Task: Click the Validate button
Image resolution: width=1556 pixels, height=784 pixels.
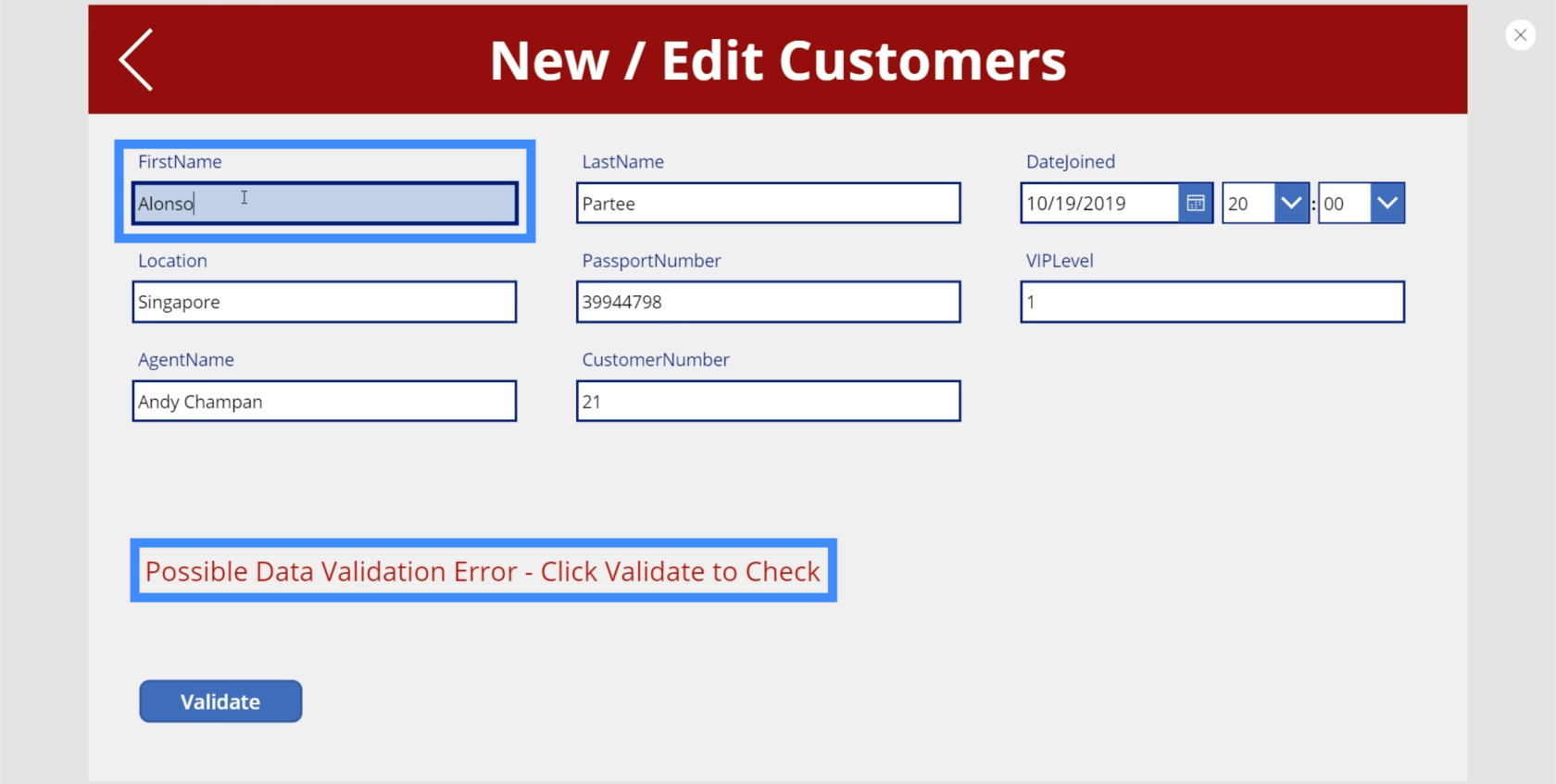Action: click(x=220, y=702)
